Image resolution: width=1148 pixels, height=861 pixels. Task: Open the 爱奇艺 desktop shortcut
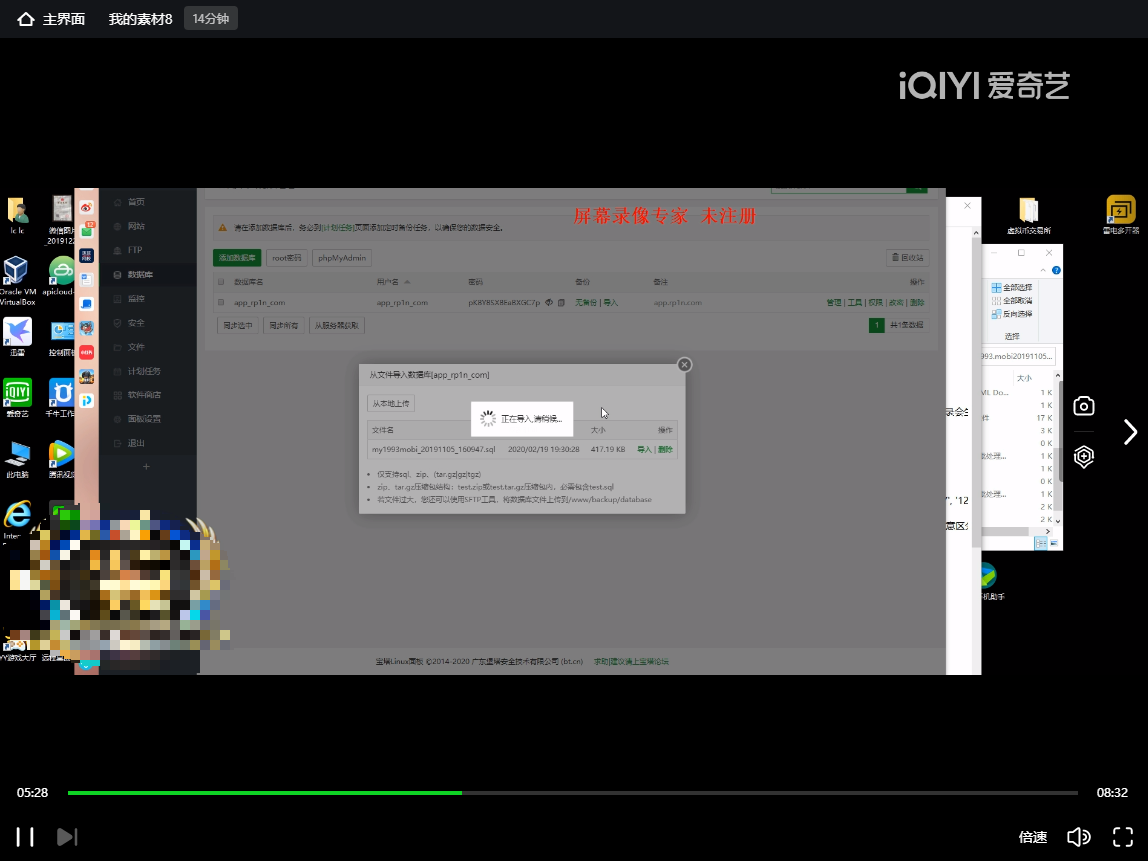(x=17, y=398)
